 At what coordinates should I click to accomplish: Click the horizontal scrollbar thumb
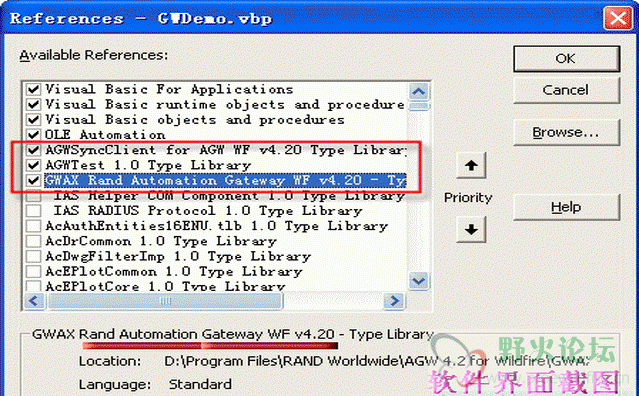click(165, 301)
